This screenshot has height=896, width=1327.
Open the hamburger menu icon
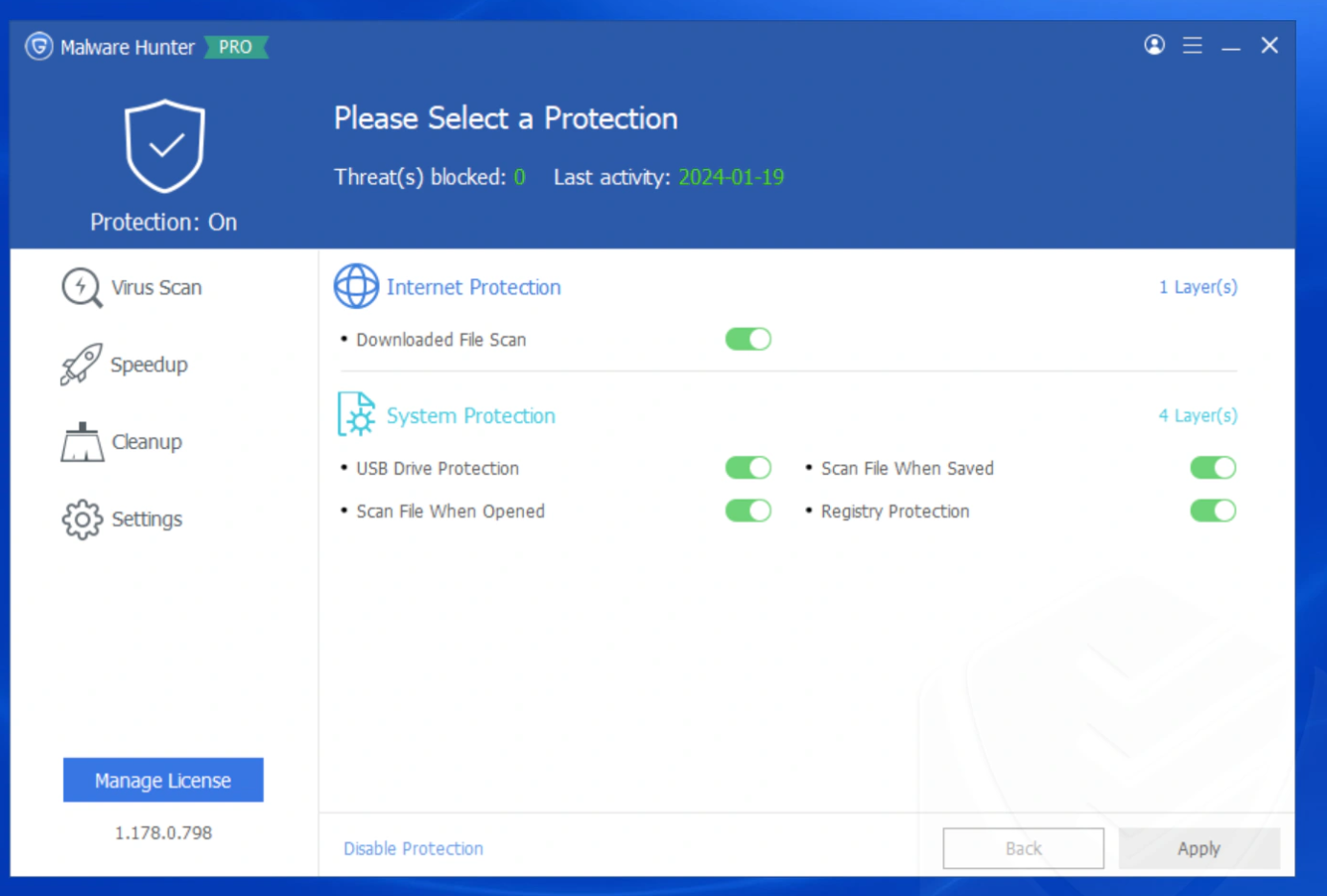(x=1193, y=45)
